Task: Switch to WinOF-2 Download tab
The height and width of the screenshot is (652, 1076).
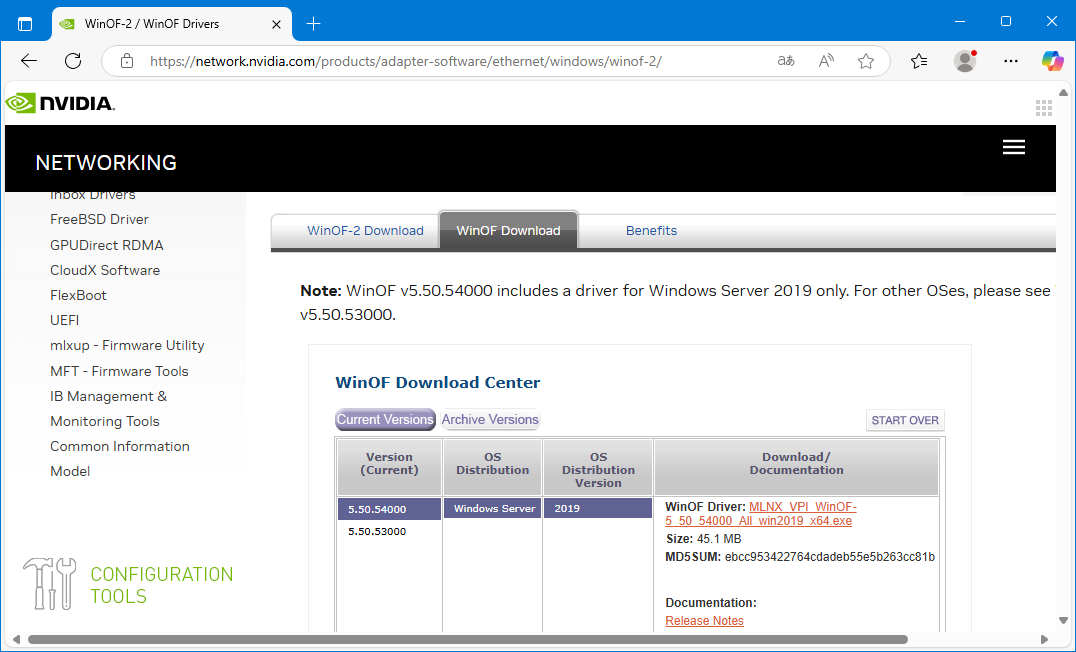Action: 365,231
